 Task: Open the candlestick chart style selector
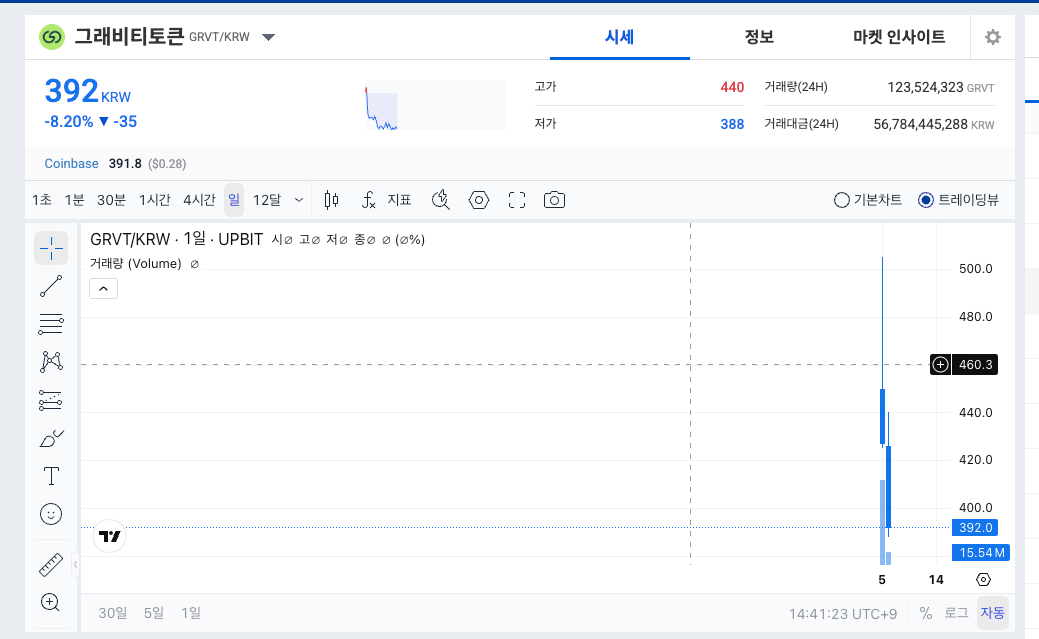click(x=331, y=200)
